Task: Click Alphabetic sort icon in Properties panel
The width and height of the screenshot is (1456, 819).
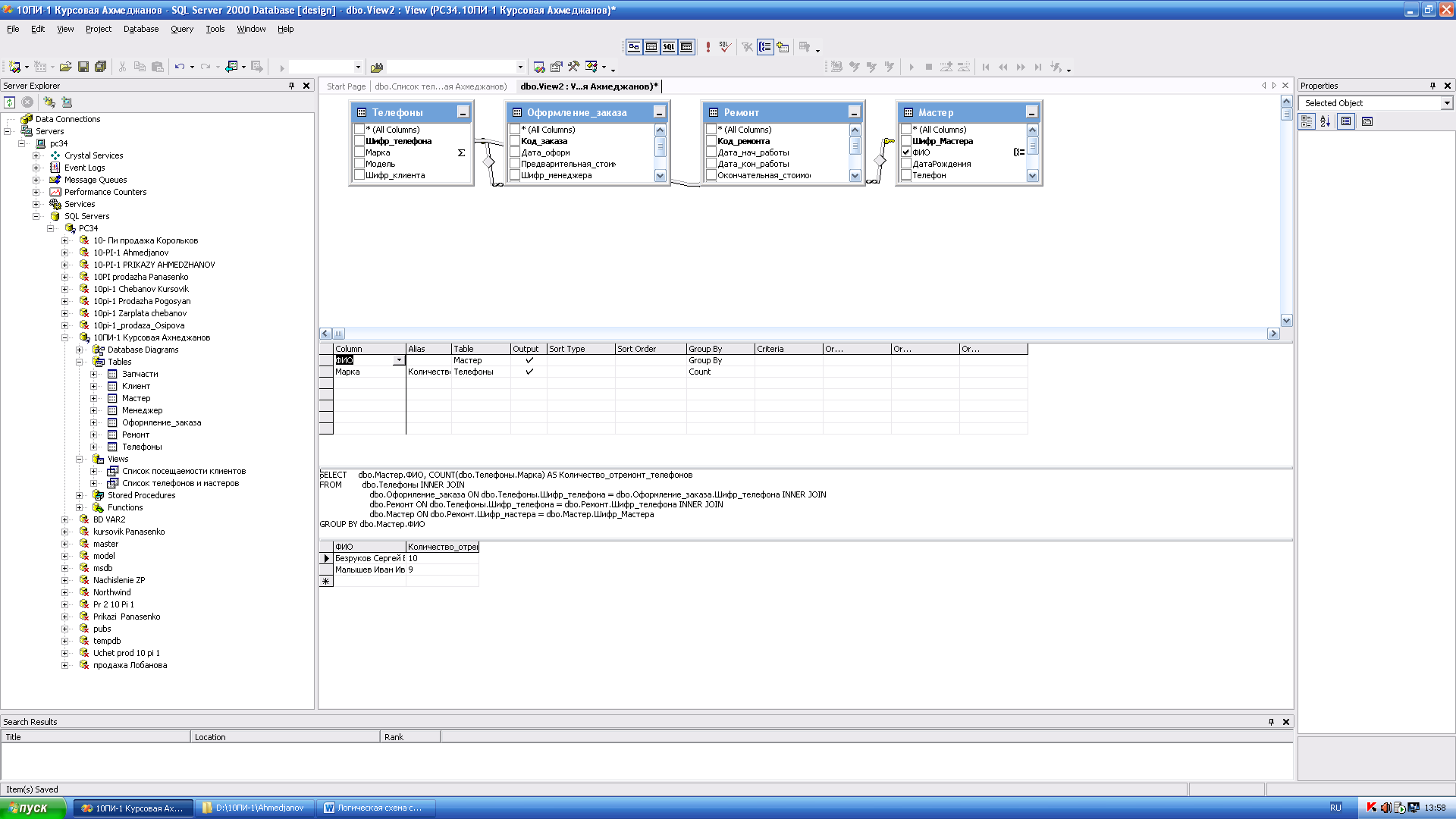Action: (x=1325, y=121)
